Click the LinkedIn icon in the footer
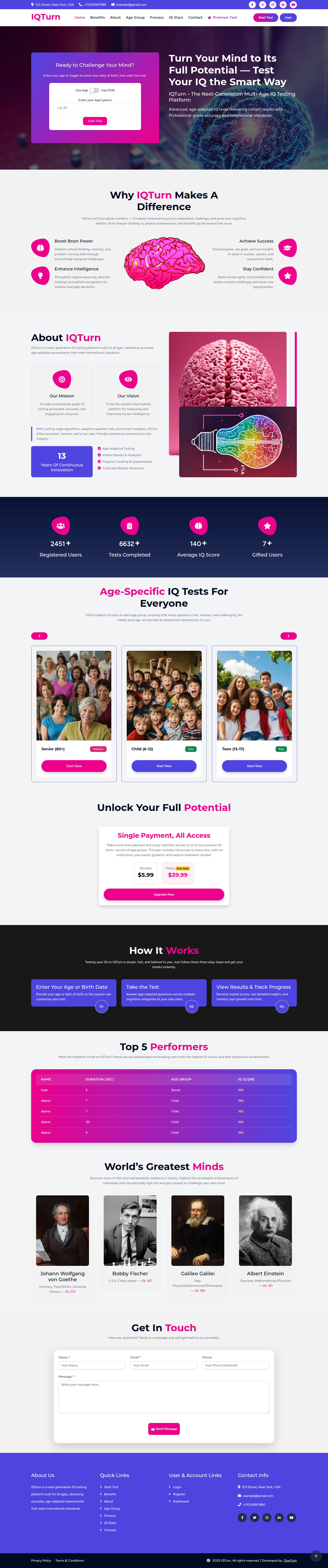The width and height of the screenshot is (328, 1568). coord(279,1517)
